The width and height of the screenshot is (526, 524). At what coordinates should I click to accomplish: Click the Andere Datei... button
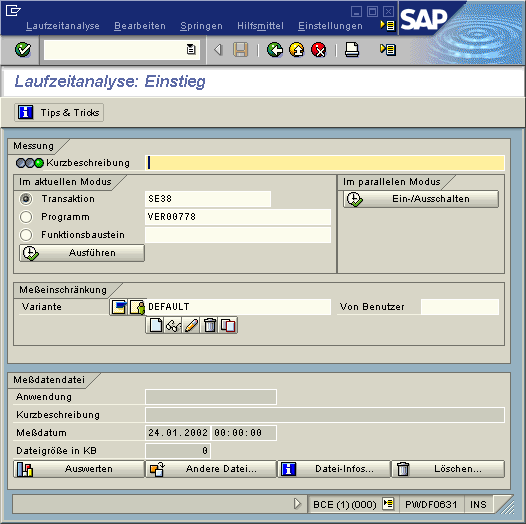pyautogui.click(x=211, y=469)
